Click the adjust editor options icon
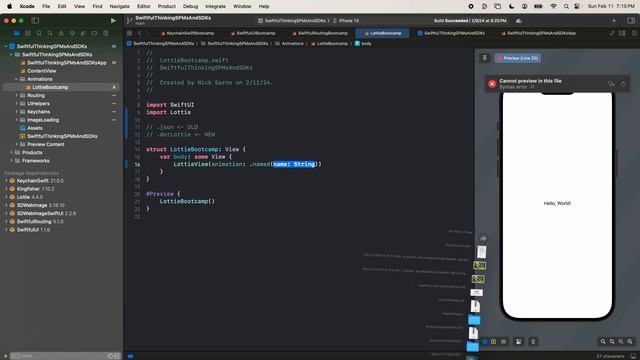 622,33
